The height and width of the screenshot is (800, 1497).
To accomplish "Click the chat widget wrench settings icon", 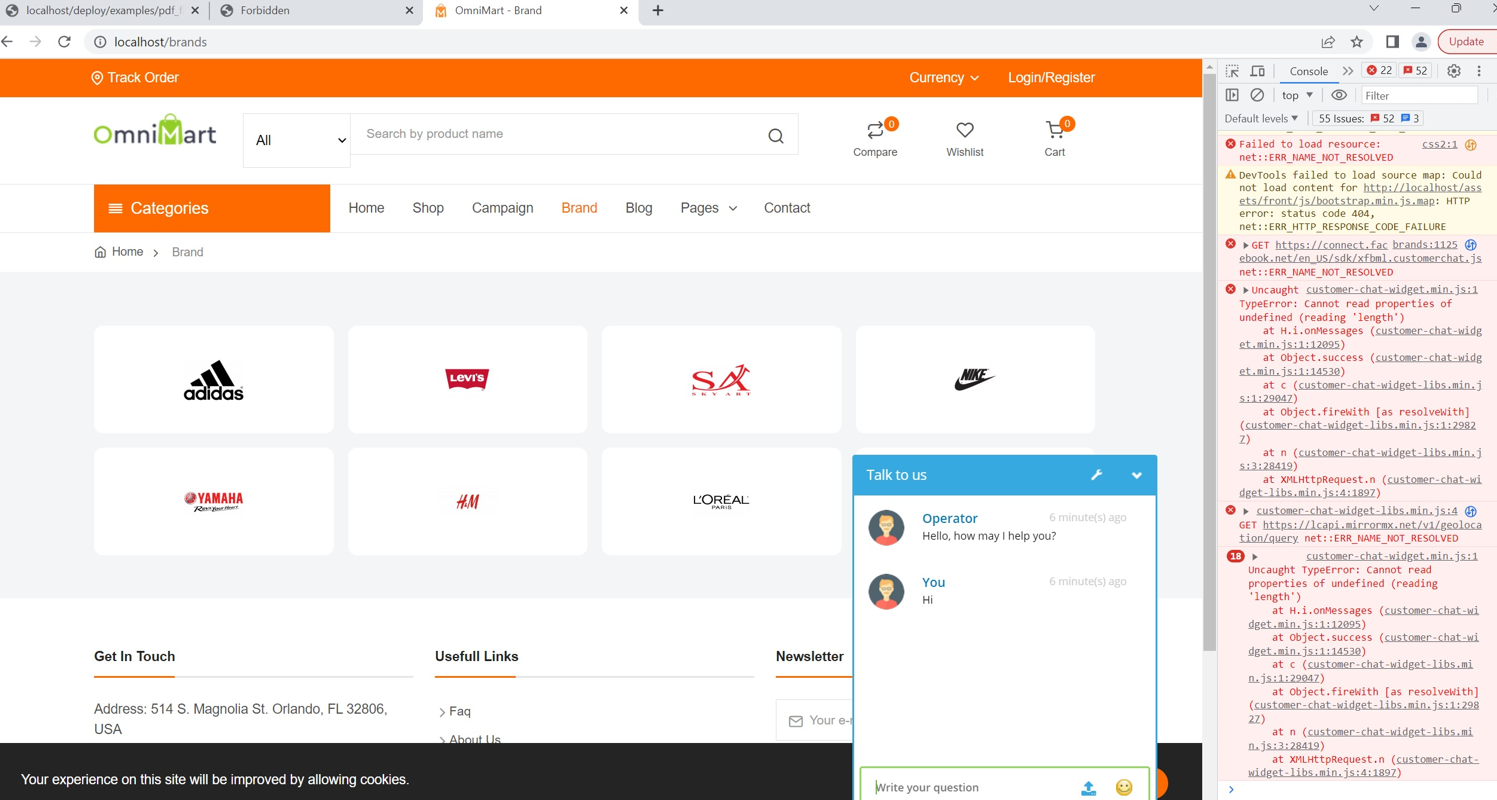I will tap(1096, 475).
